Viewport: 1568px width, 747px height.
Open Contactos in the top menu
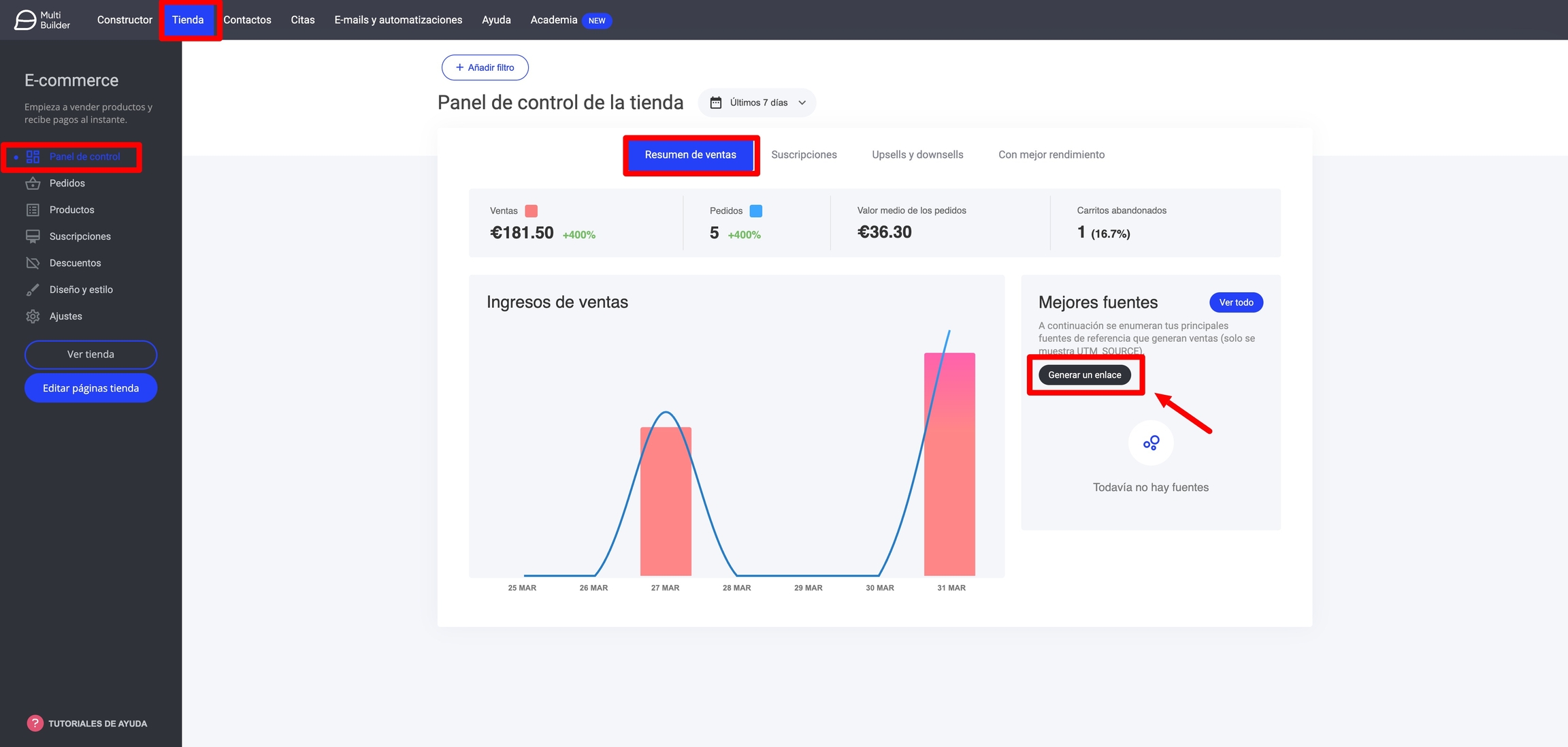point(247,20)
